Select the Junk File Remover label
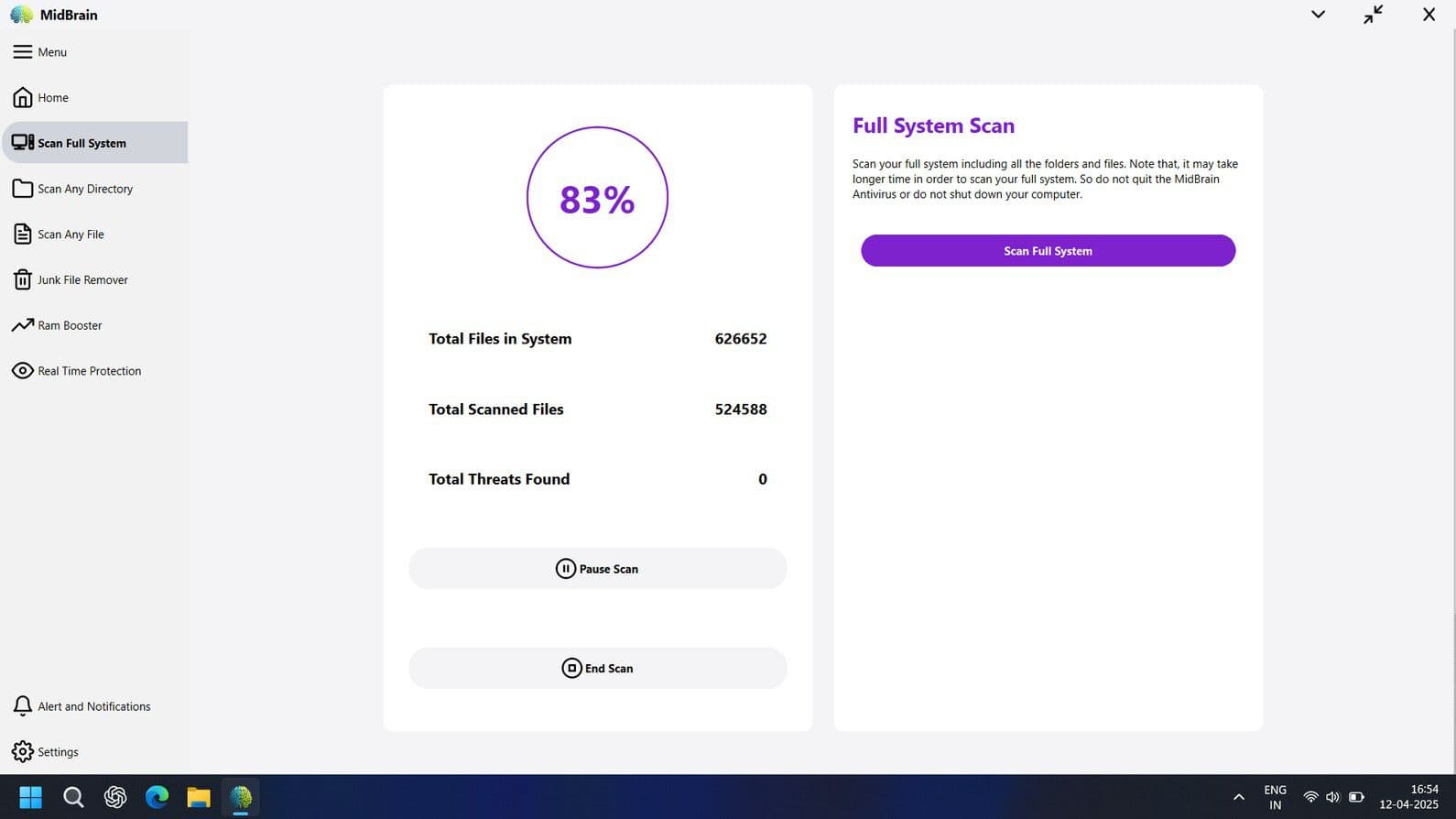 pos(82,280)
